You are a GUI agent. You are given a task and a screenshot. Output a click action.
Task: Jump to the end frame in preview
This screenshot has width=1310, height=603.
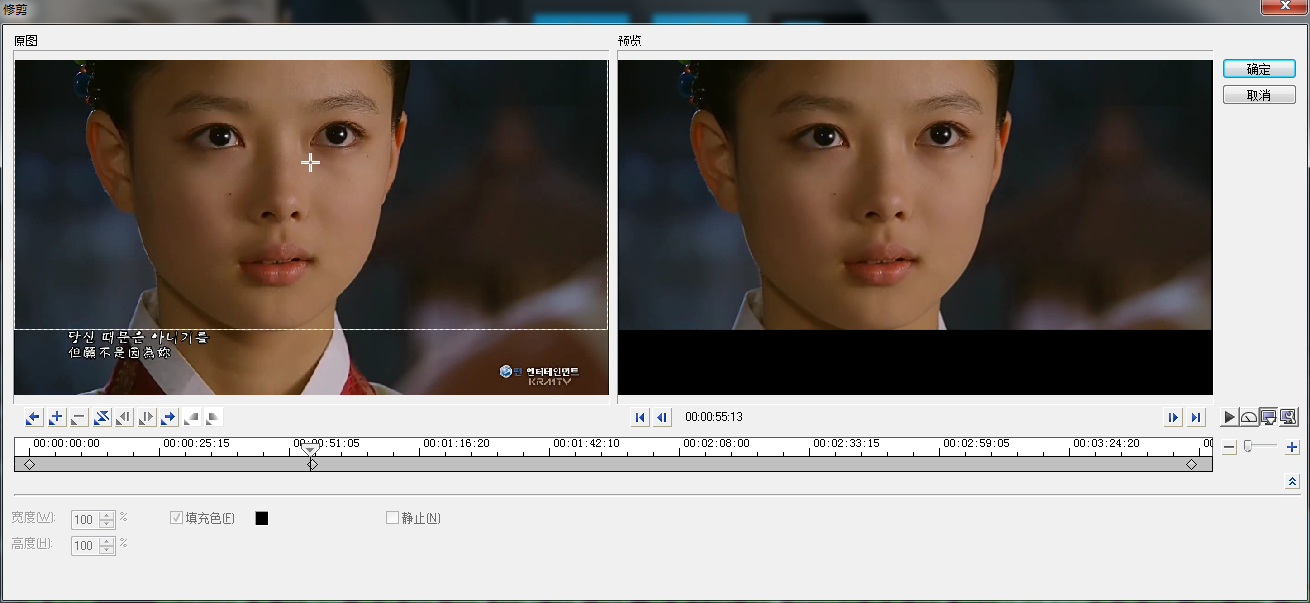point(1195,417)
